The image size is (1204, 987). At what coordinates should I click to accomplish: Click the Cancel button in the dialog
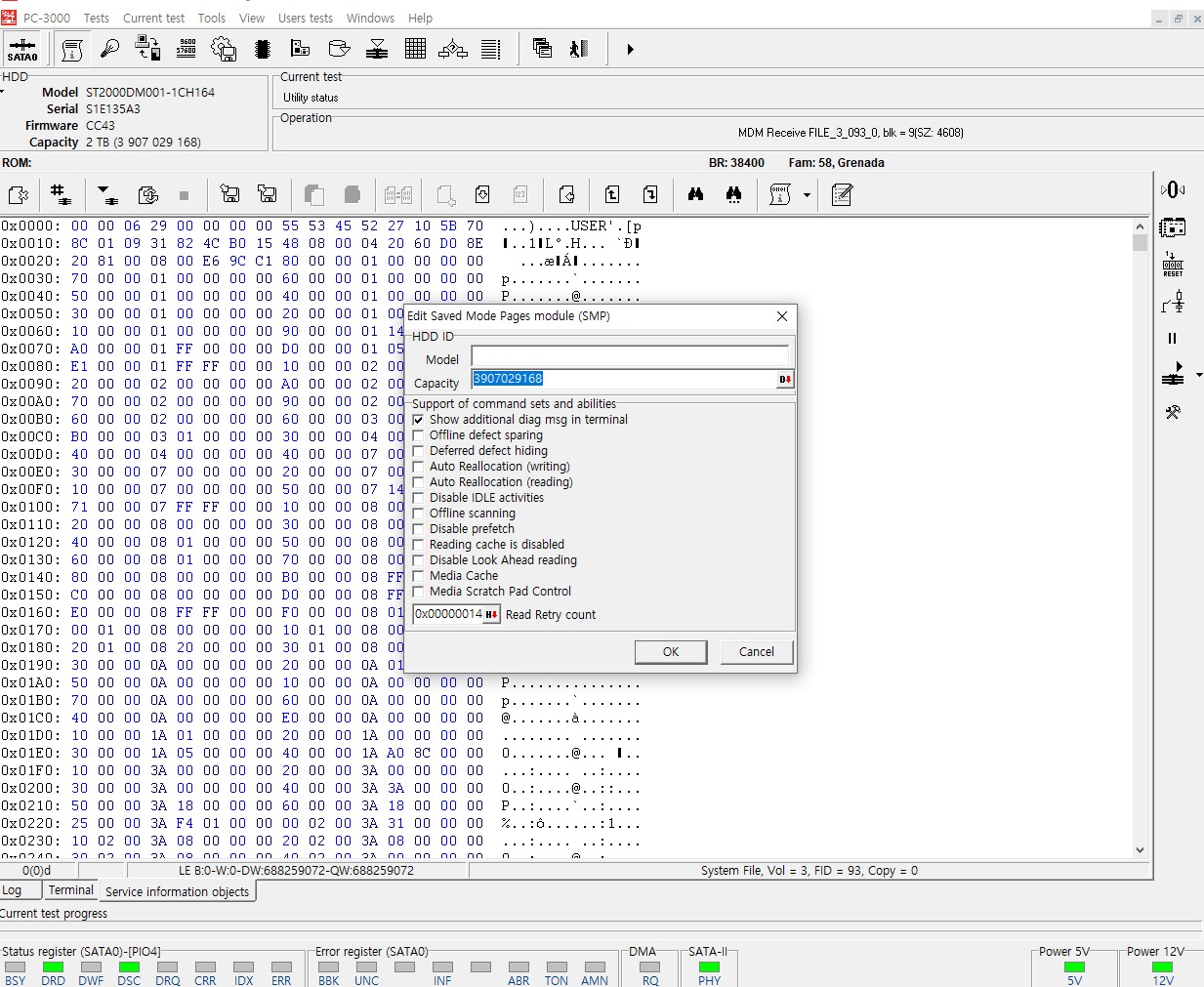(756, 651)
